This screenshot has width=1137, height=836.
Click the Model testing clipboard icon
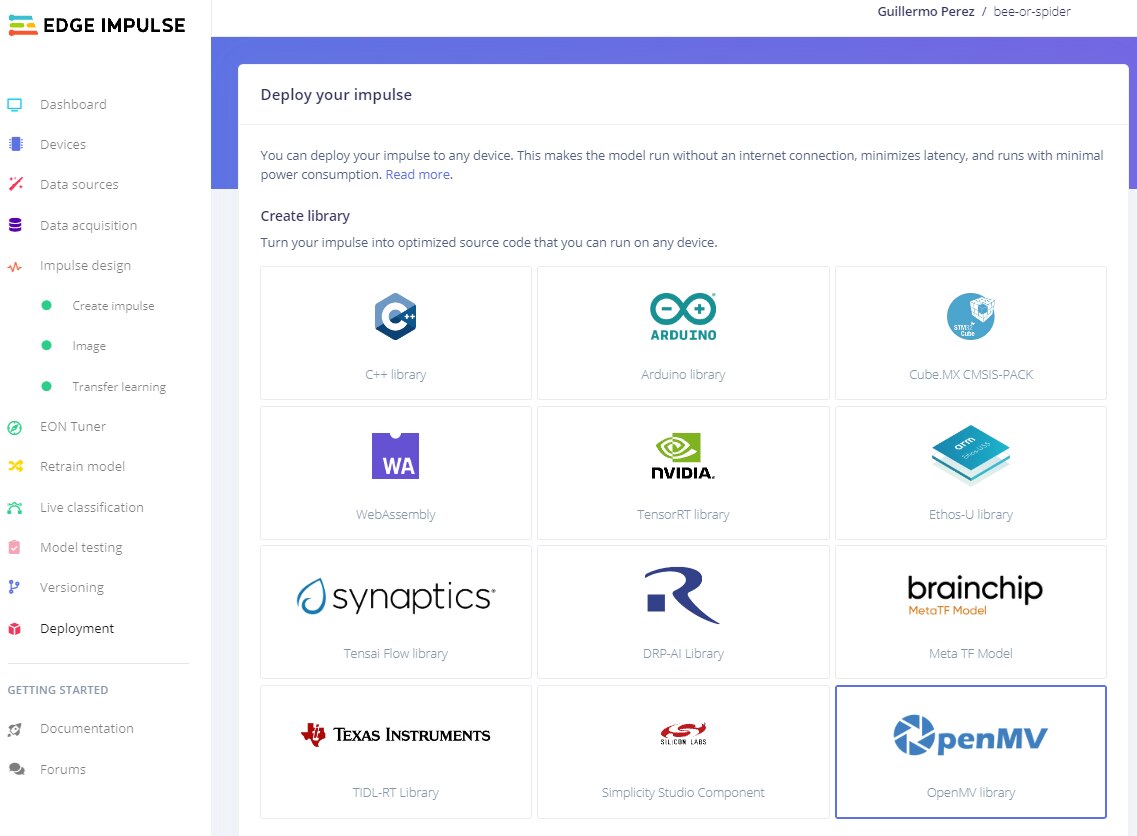click(x=15, y=547)
